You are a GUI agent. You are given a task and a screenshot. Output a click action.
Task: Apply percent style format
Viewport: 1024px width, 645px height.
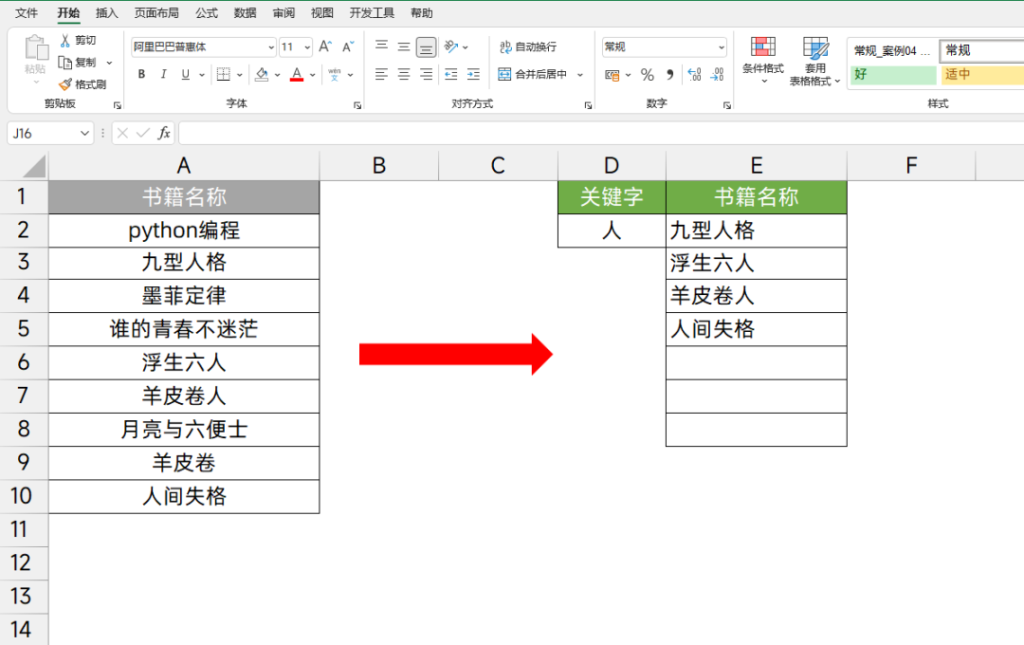[647, 75]
